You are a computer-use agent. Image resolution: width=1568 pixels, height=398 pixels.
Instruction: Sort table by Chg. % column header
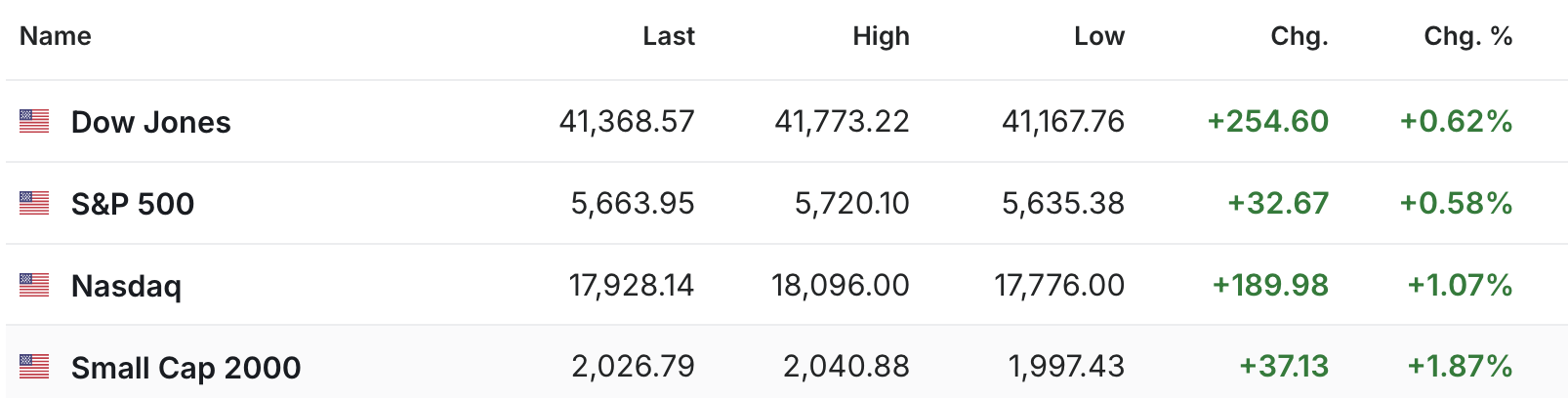1468,36
